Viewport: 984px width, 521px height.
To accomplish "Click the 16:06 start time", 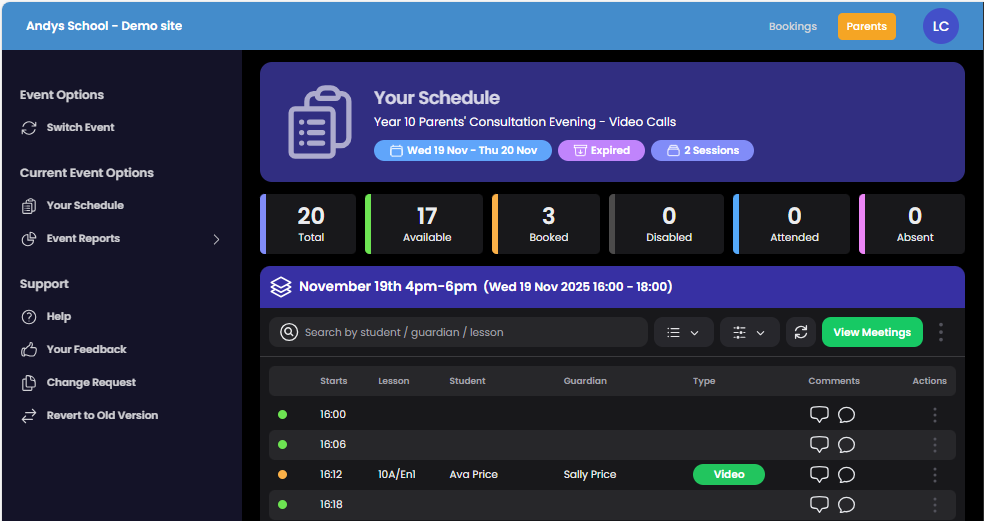I will (x=333, y=444).
